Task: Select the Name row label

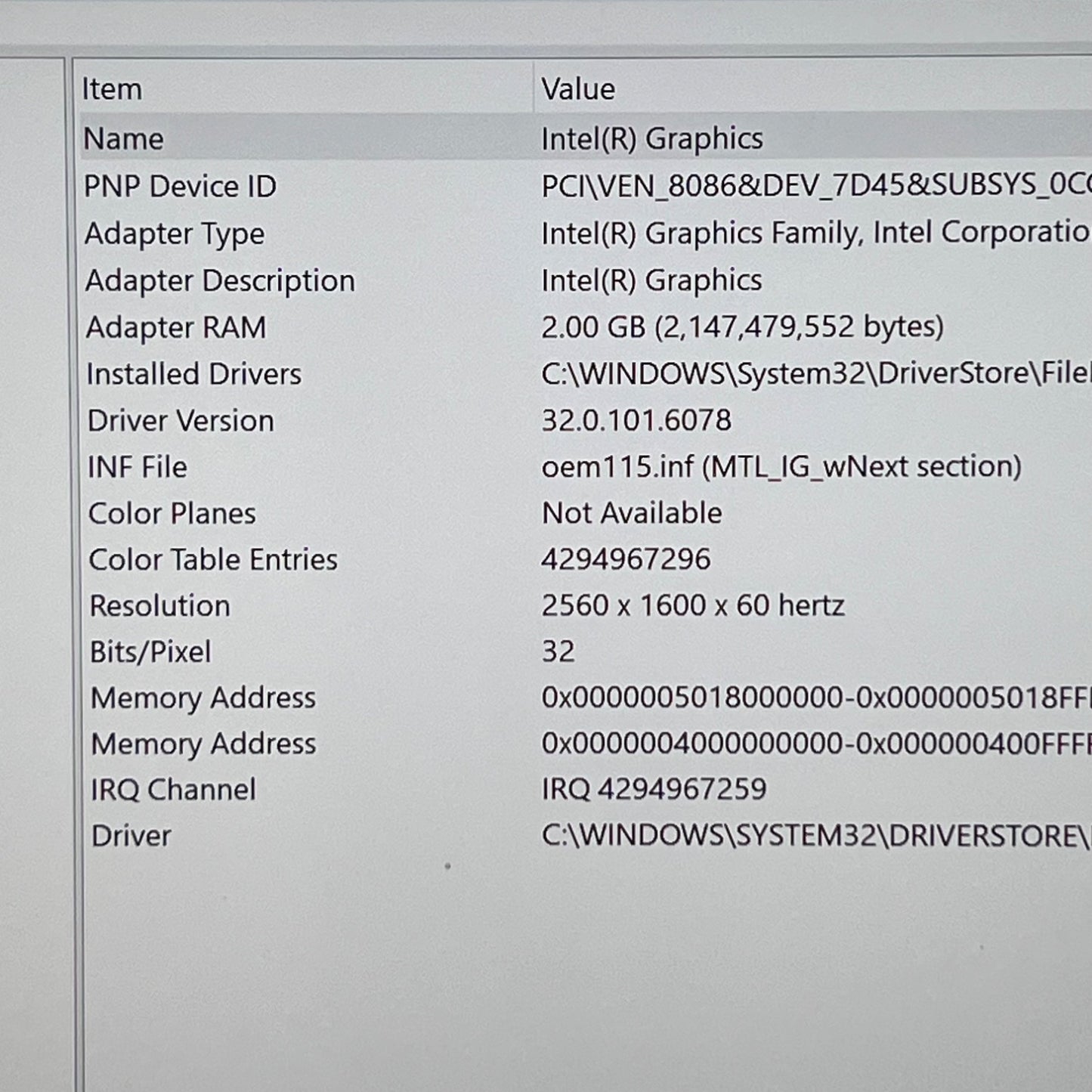Action: (x=123, y=139)
